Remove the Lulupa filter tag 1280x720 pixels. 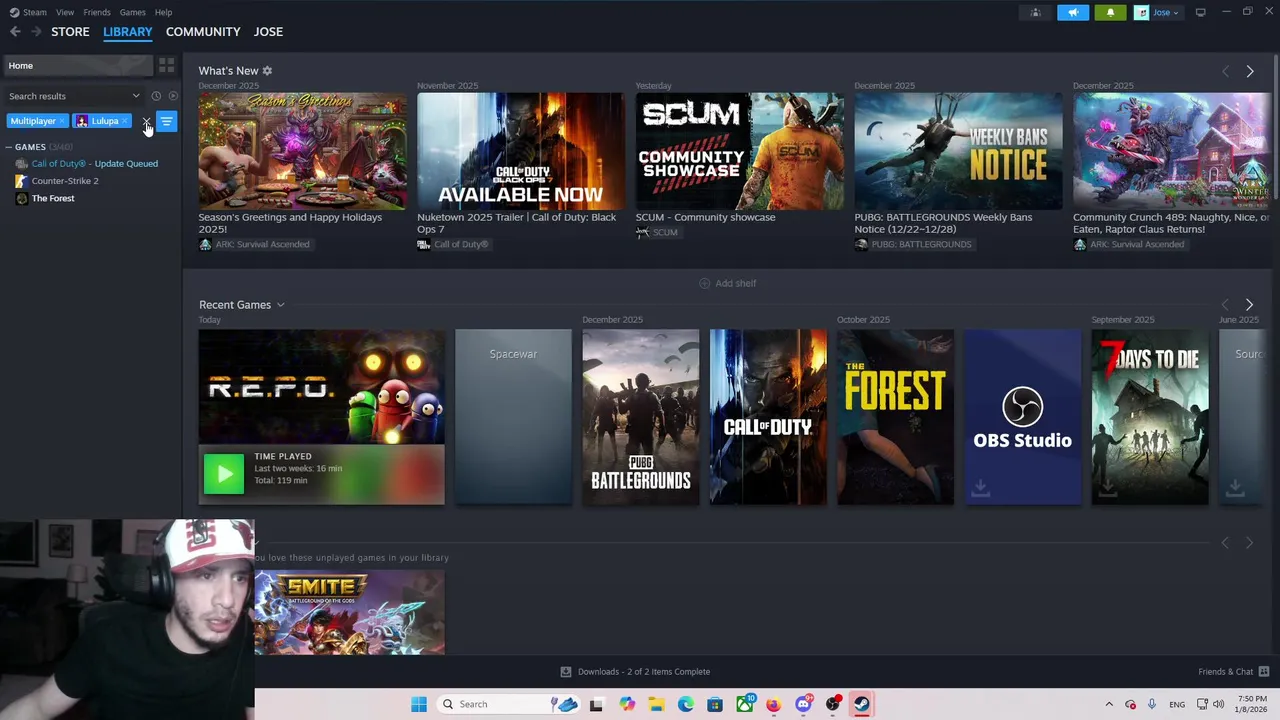pyautogui.click(x=124, y=121)
